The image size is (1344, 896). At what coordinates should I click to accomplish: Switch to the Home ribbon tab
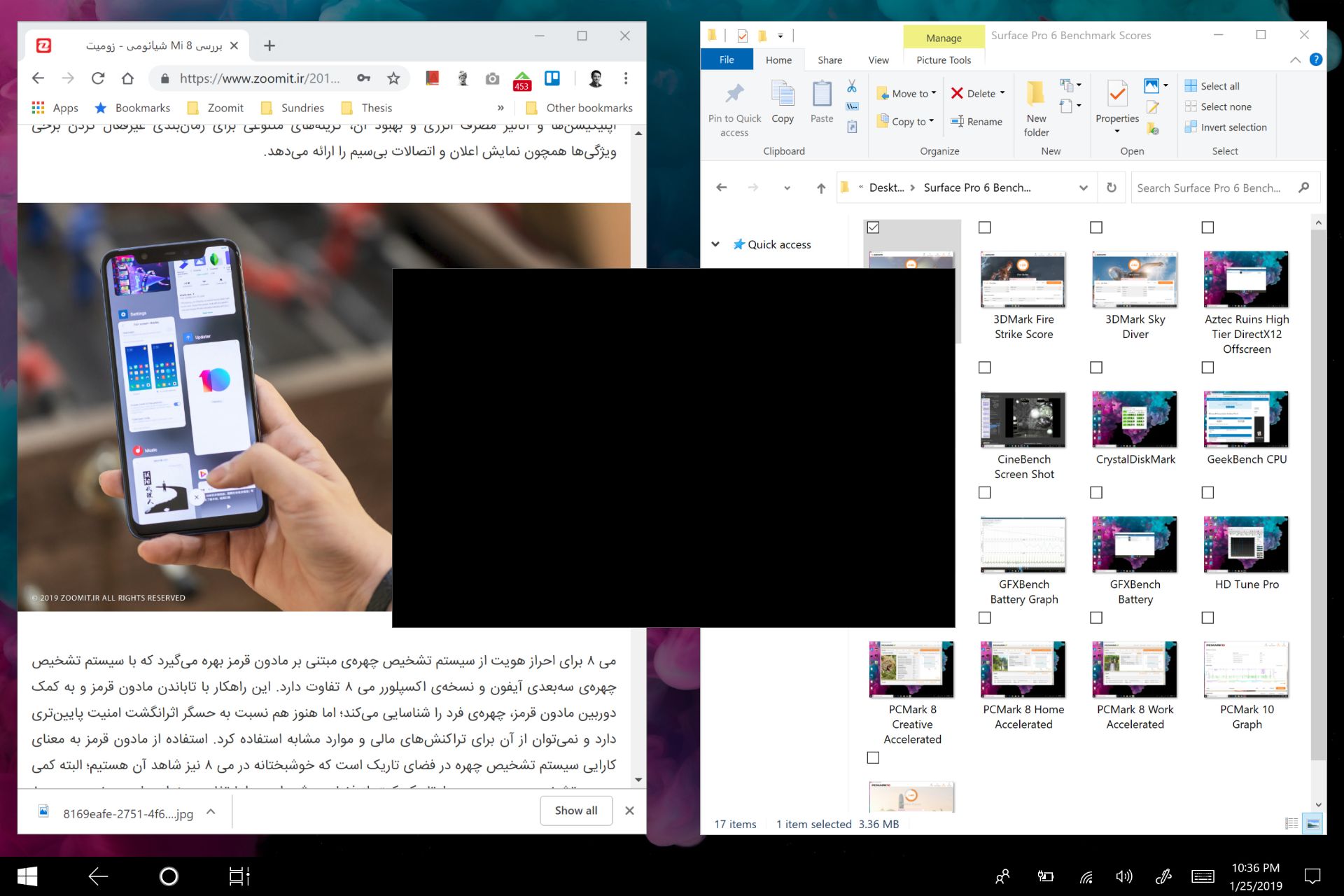(778, 59)
